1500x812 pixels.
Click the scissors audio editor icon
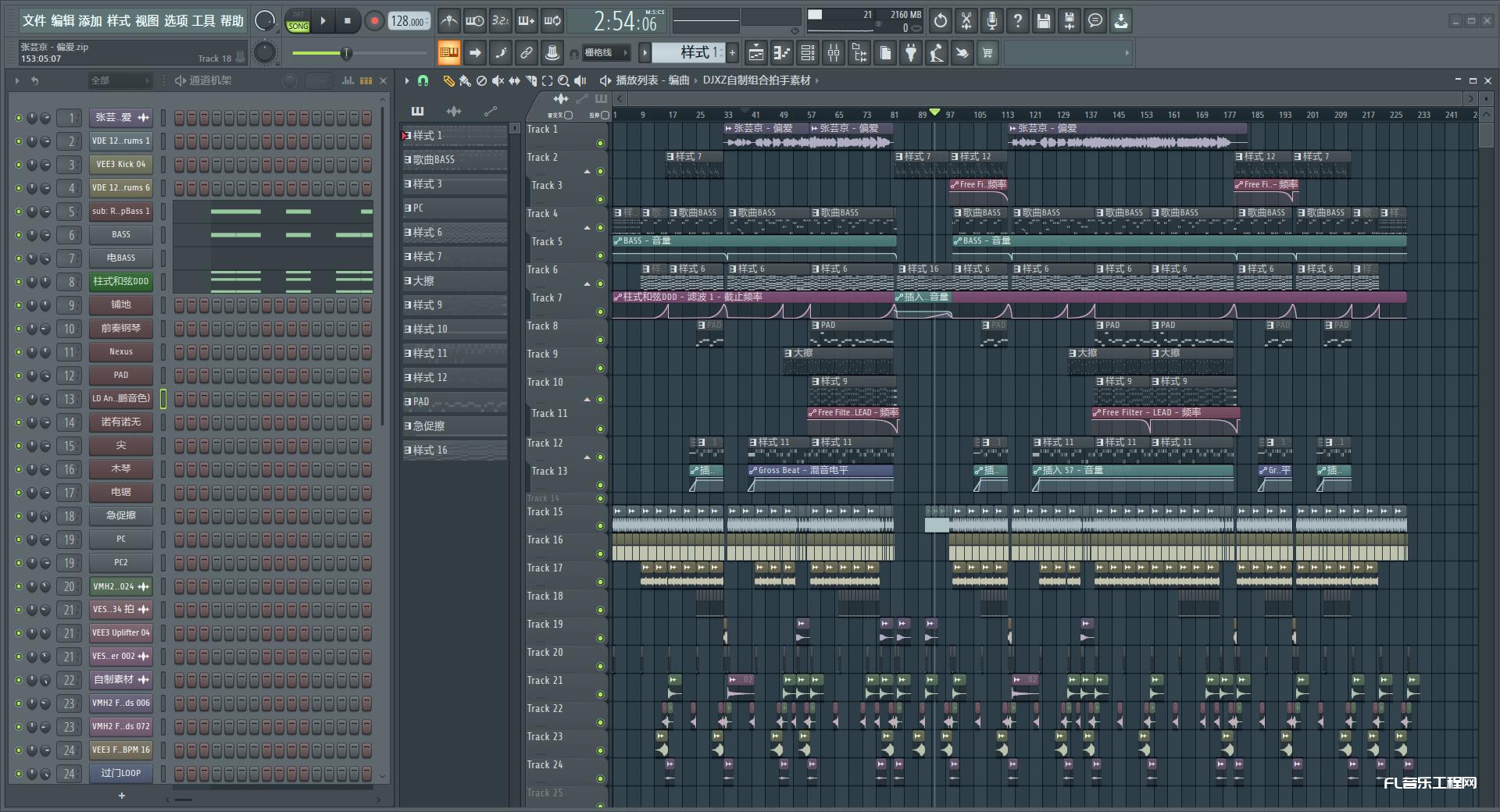tap(966, 21)
